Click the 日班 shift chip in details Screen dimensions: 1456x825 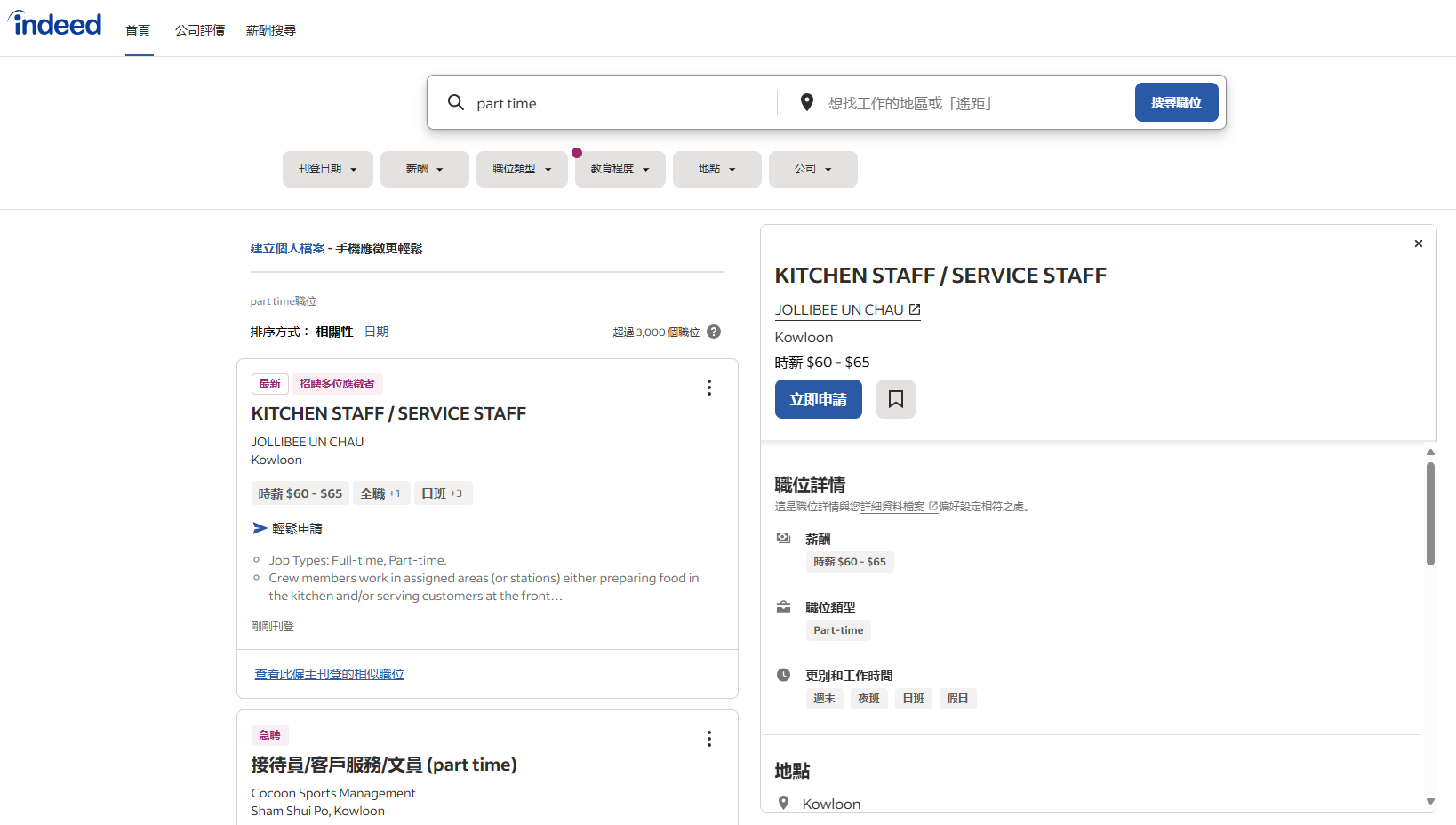point(913,699)
